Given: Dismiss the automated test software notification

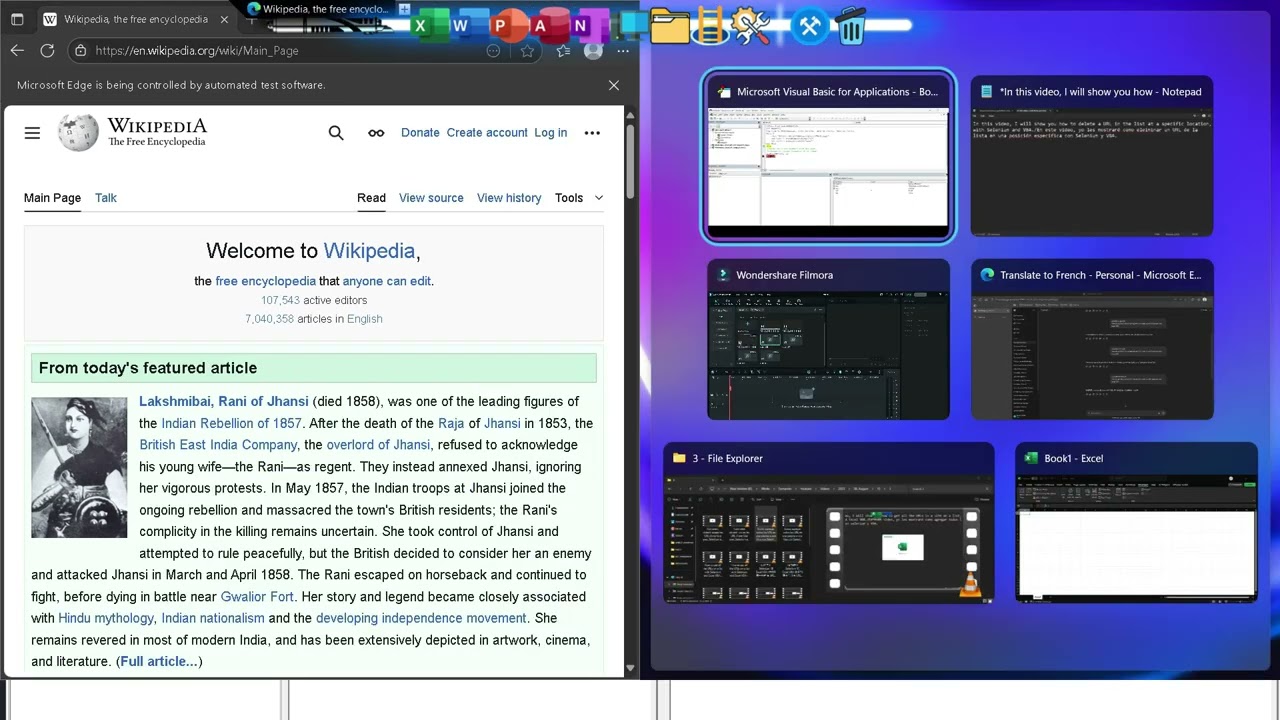Looking at the screenshot, I should point(614,85).
